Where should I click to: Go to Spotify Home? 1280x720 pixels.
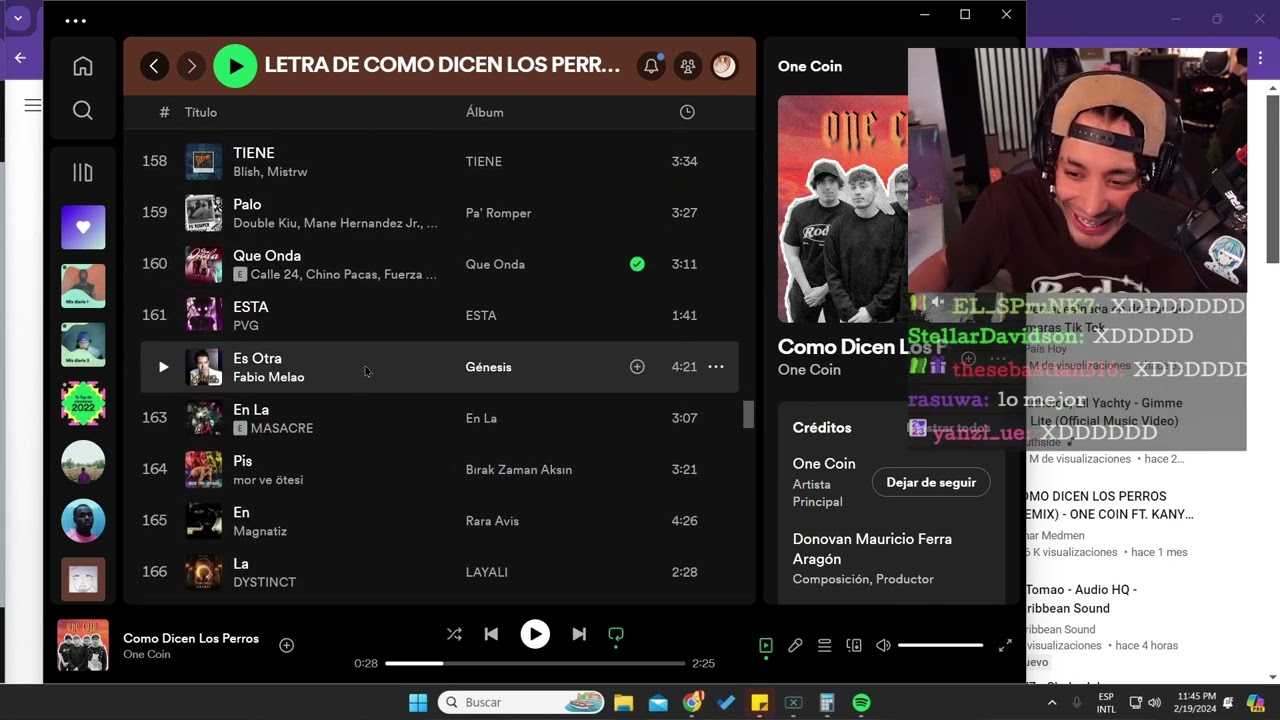(x=83, y=66)
